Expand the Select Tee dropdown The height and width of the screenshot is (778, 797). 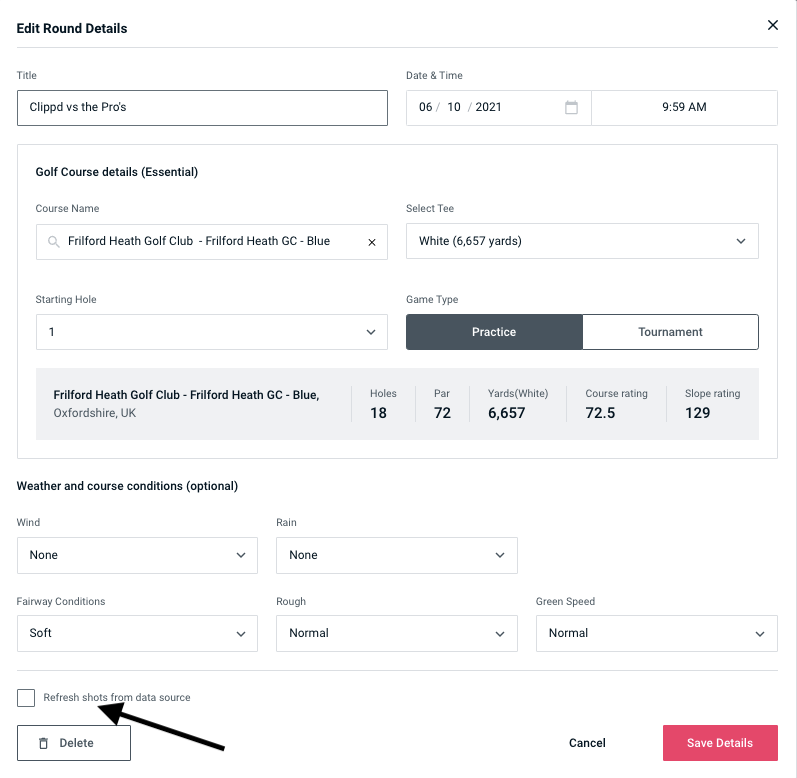(x=582, y=241)
